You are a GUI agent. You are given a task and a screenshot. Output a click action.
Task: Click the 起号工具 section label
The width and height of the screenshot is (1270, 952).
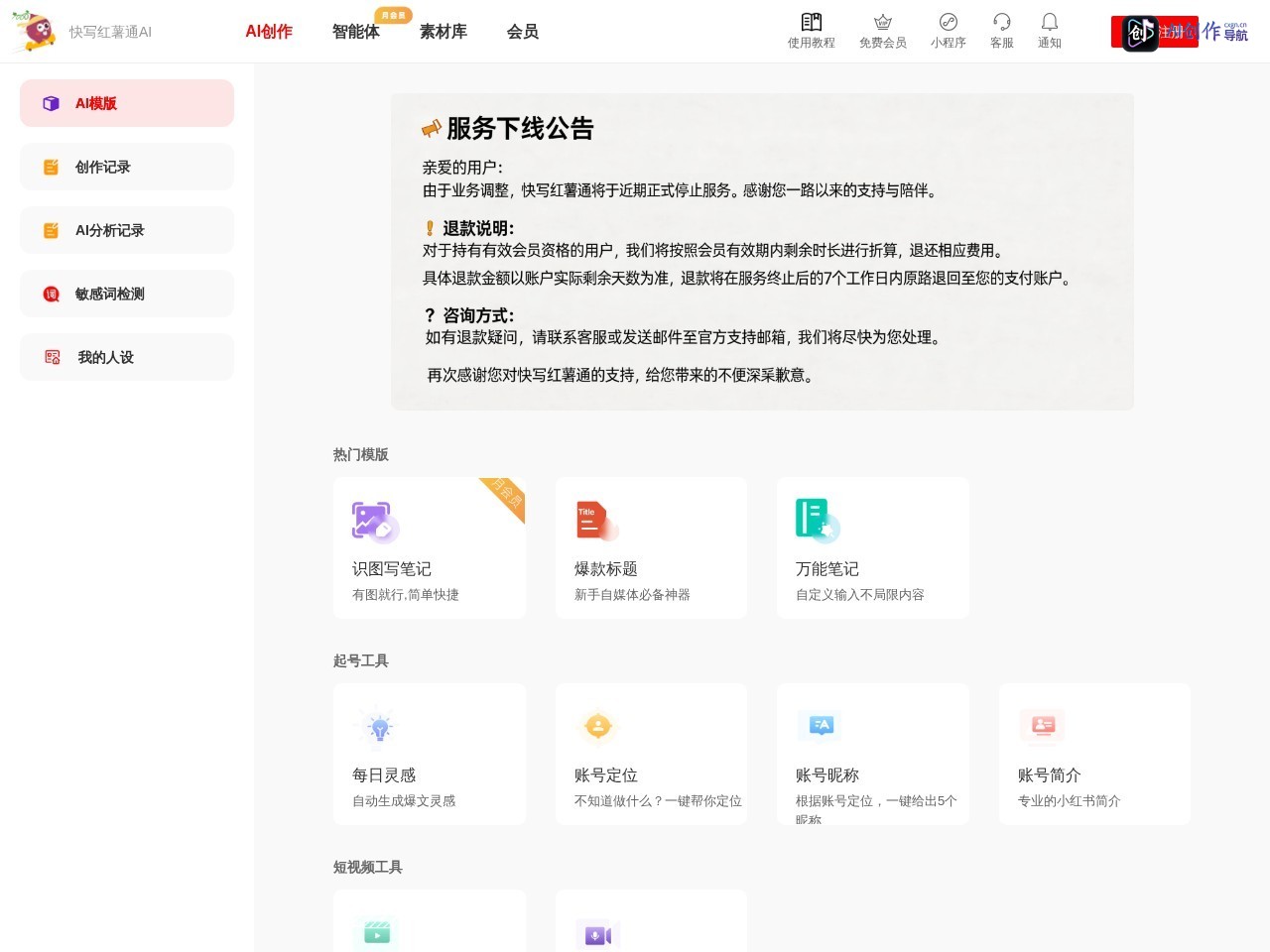(x=361, y=660)
